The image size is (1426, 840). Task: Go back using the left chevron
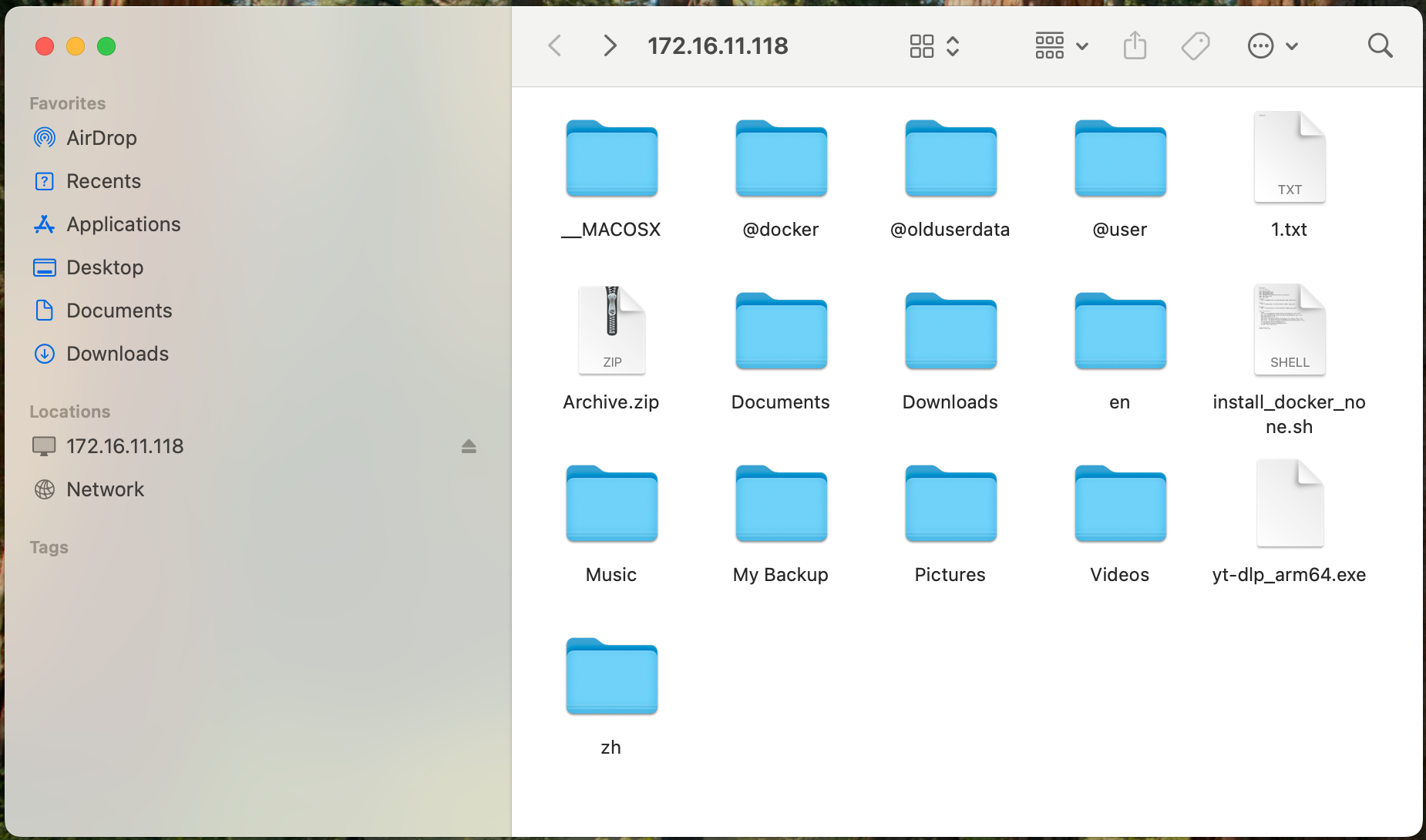point(555,46)
